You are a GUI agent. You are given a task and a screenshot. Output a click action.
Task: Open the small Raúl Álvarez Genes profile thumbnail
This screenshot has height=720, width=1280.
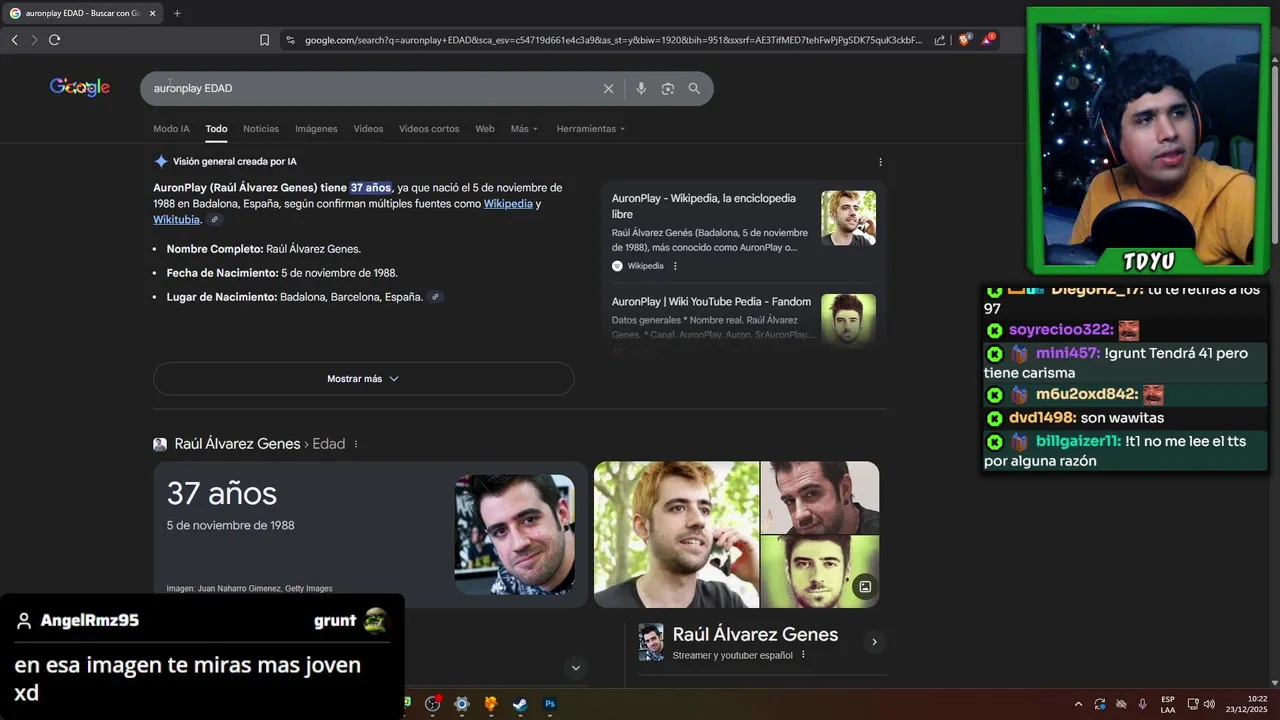click(x=651, y=642)
